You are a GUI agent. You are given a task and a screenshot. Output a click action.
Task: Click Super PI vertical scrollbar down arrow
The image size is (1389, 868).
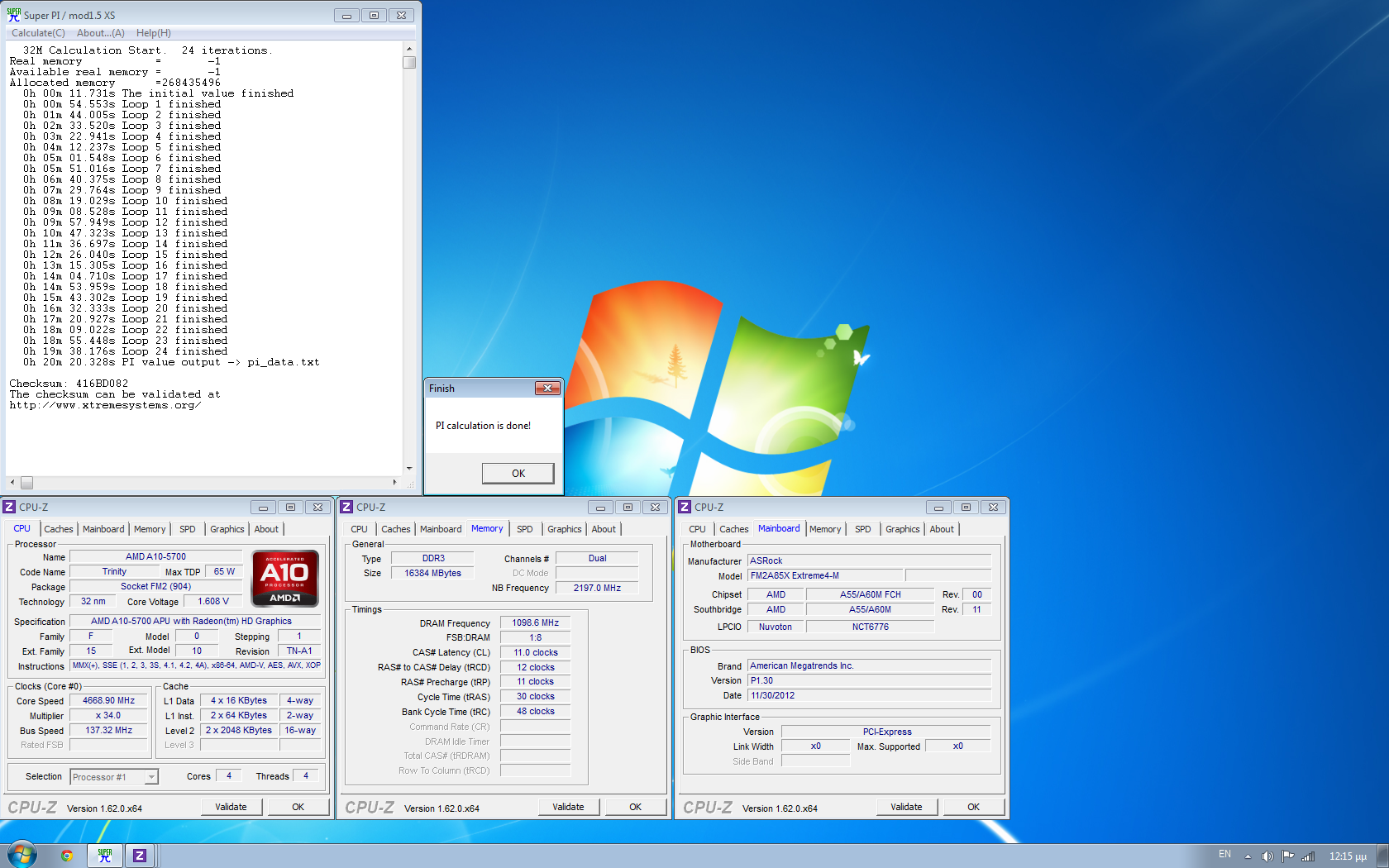click(408, 468)
